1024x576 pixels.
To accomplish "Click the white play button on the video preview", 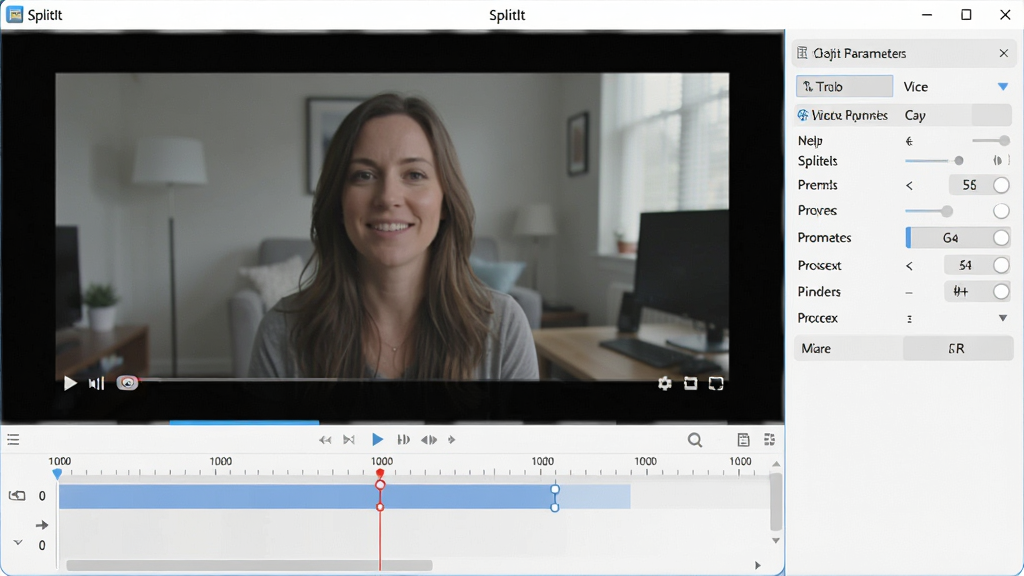I will (70, 383).
